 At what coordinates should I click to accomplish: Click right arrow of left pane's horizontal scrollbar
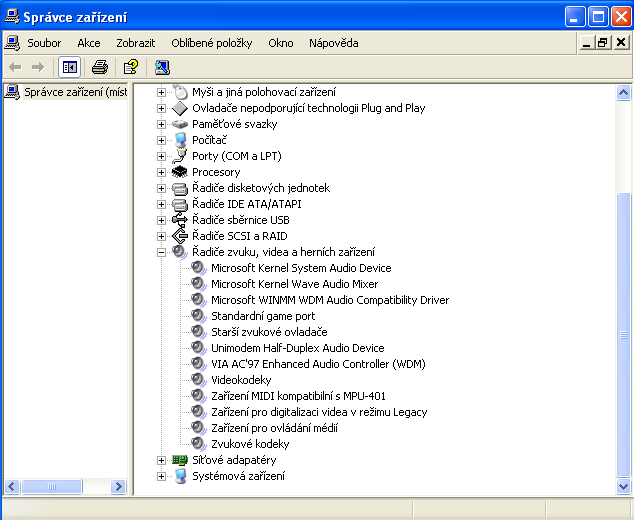tap(119, 487)
